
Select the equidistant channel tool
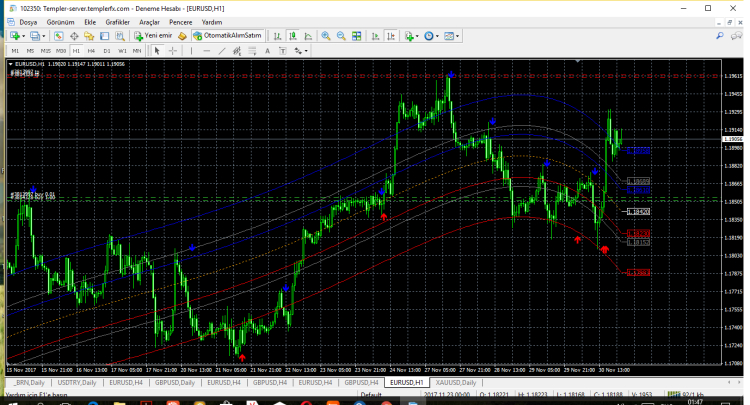(237, 51)
